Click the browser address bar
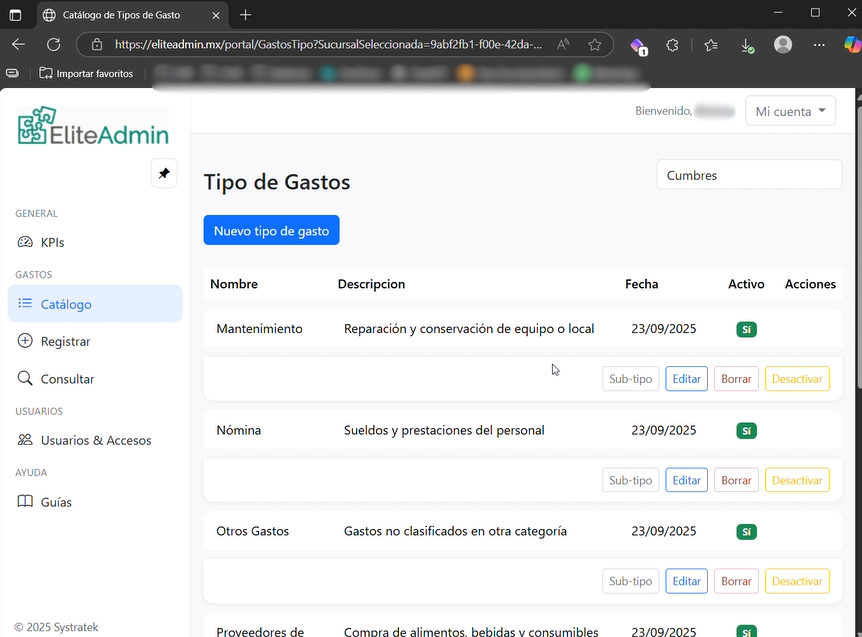 [x=330, y=45]
